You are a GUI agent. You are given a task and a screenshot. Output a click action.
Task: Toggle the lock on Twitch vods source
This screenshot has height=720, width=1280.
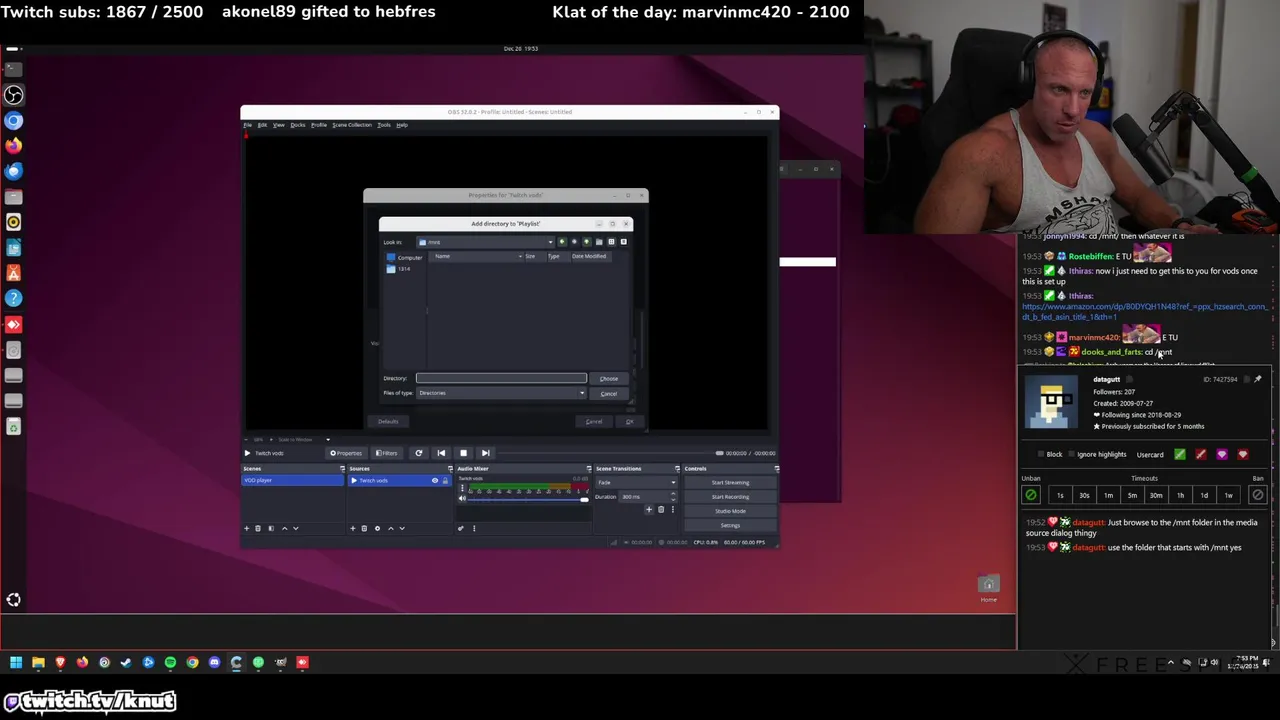[x=445, y=481]
